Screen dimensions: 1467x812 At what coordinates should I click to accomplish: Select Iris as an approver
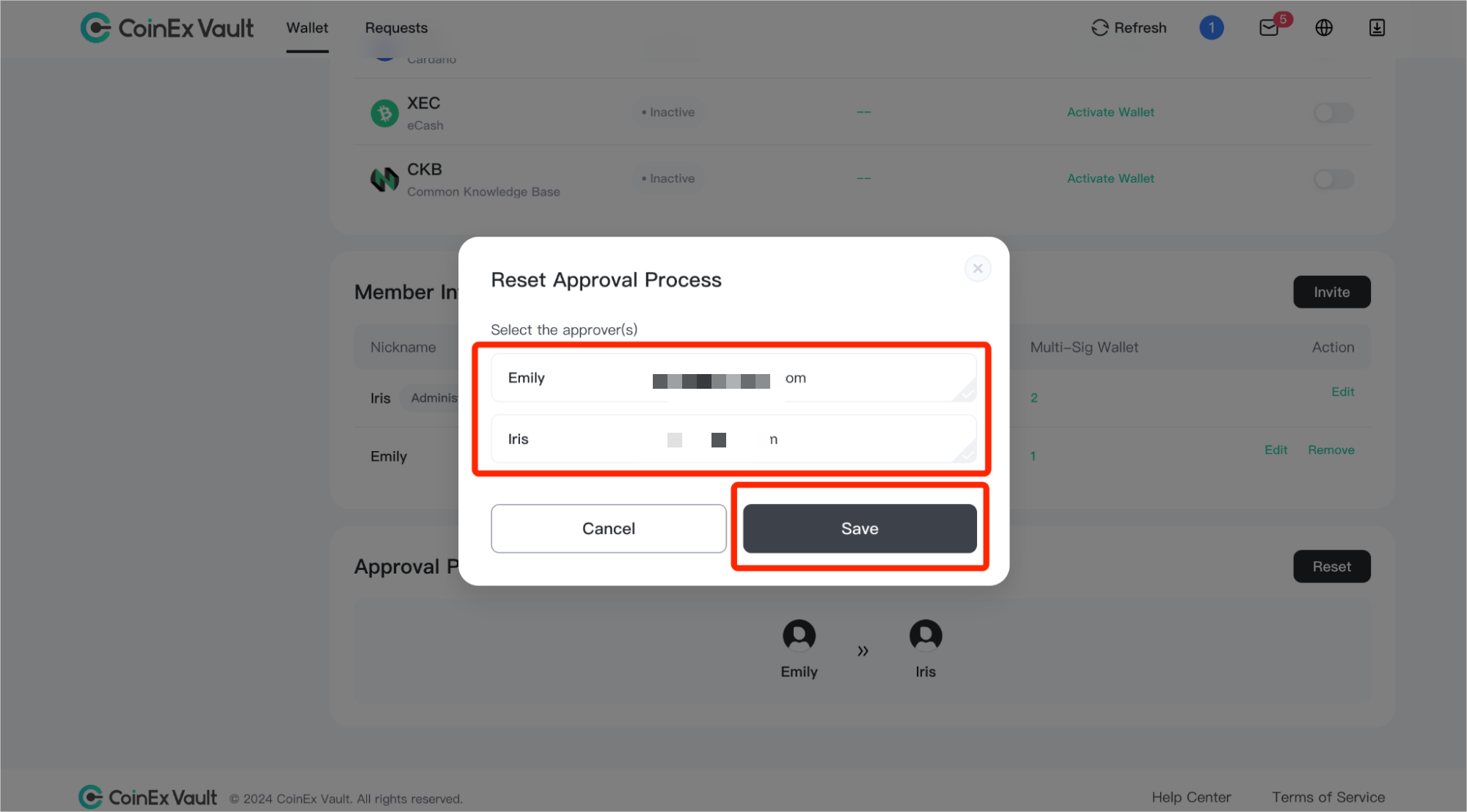[x=733, y=439]
